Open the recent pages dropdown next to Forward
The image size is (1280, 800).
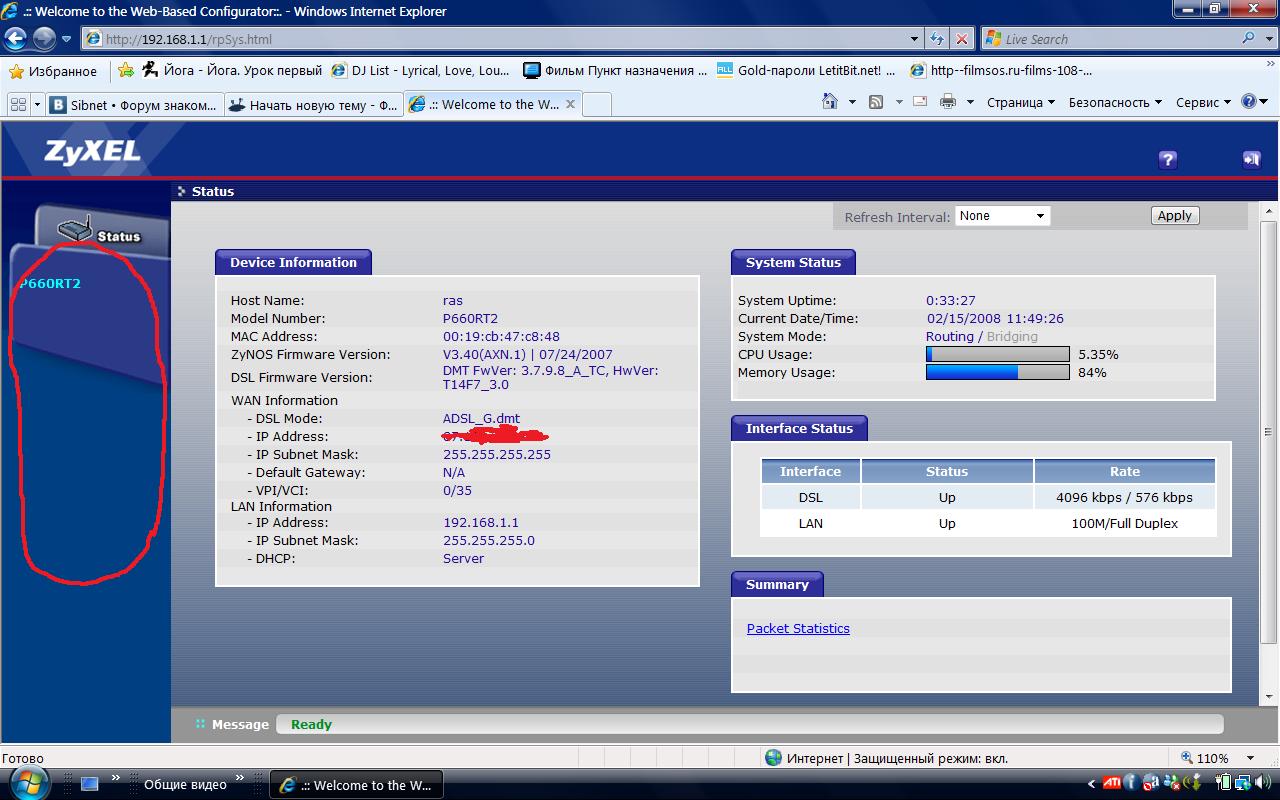(67, 39)
